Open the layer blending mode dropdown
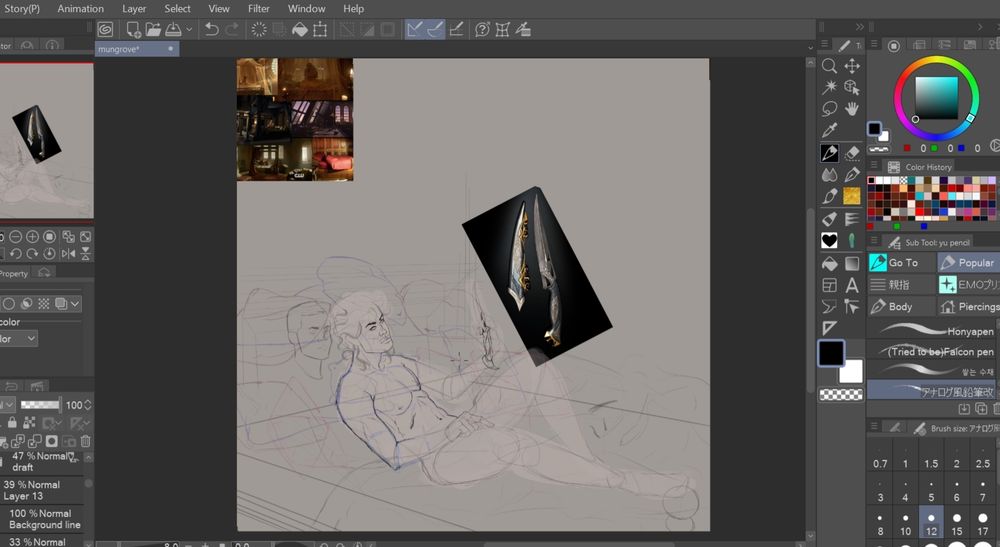Screen dimensions: 1000x547 pos(8,405)
